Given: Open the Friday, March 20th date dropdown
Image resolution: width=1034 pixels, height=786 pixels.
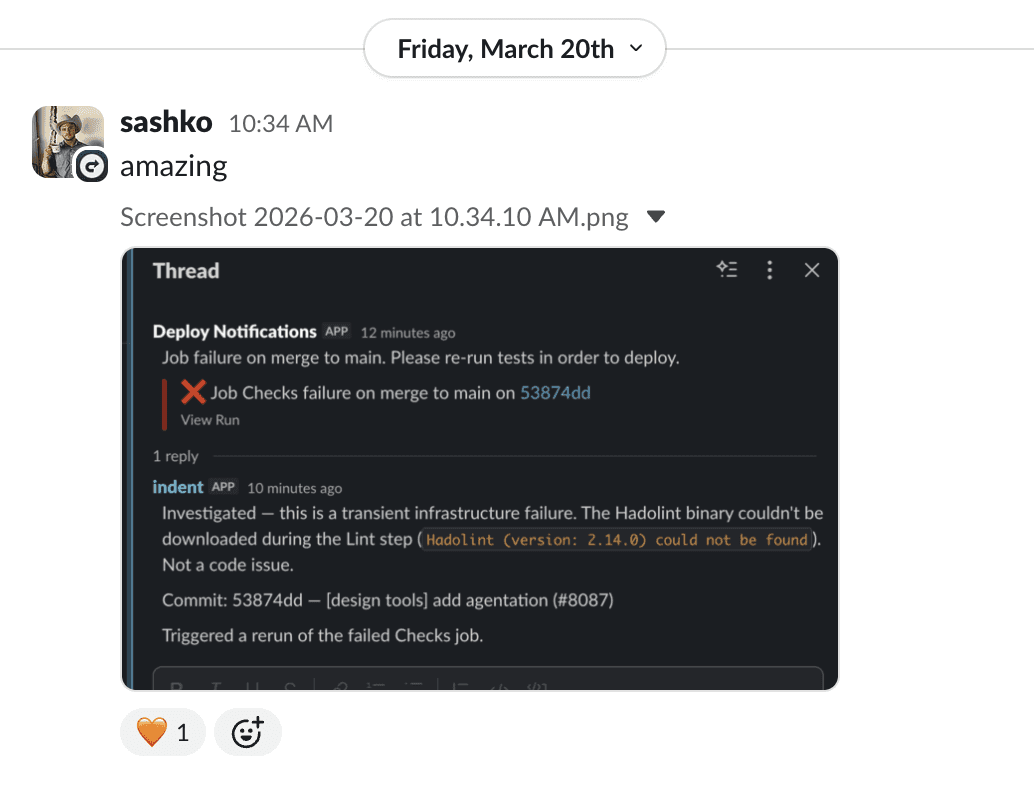Looking at the screenshot, I should pyautogui.click(x=514, y=49).
